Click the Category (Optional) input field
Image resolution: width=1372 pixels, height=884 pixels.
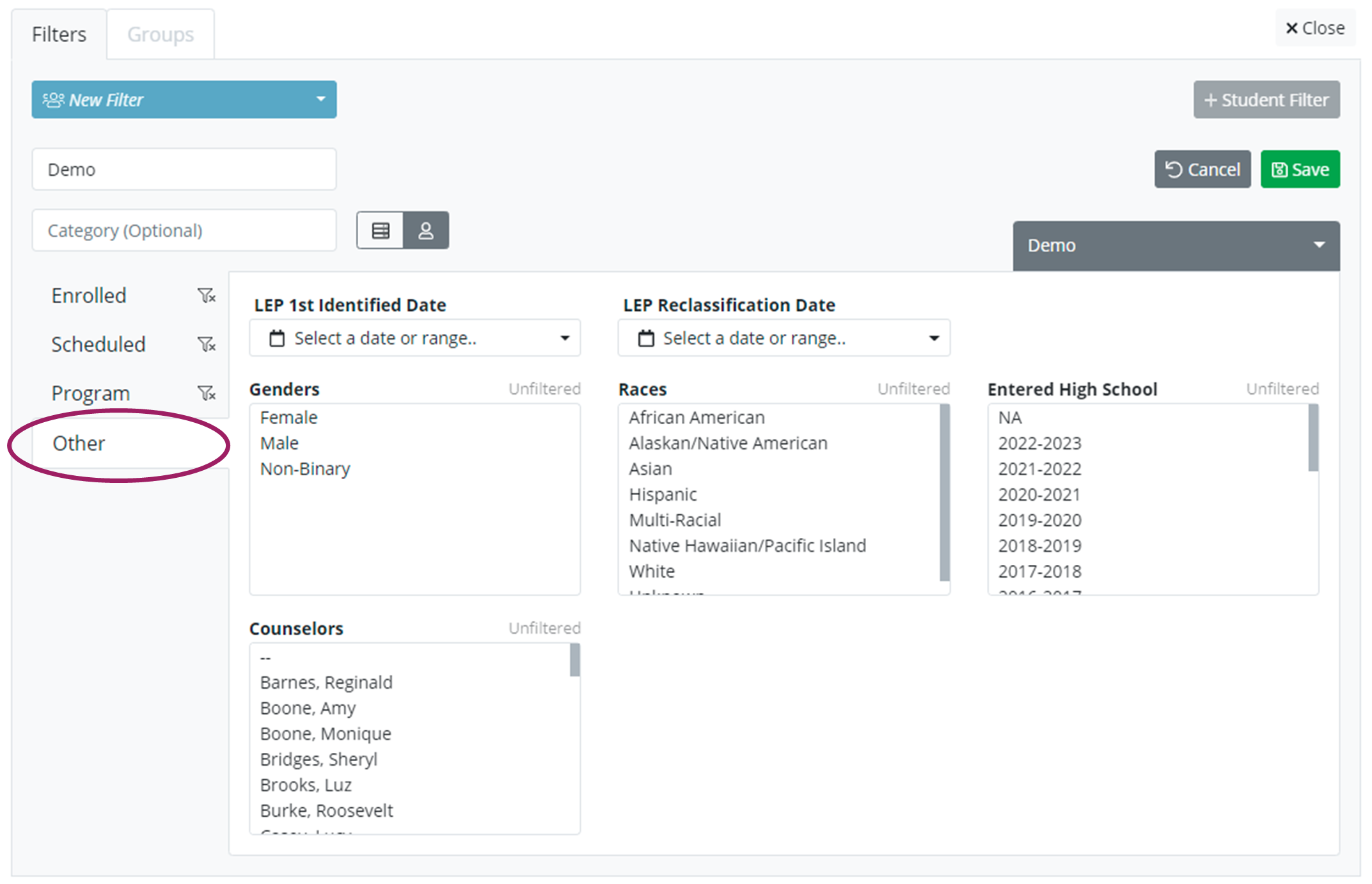tap(184, 230)
